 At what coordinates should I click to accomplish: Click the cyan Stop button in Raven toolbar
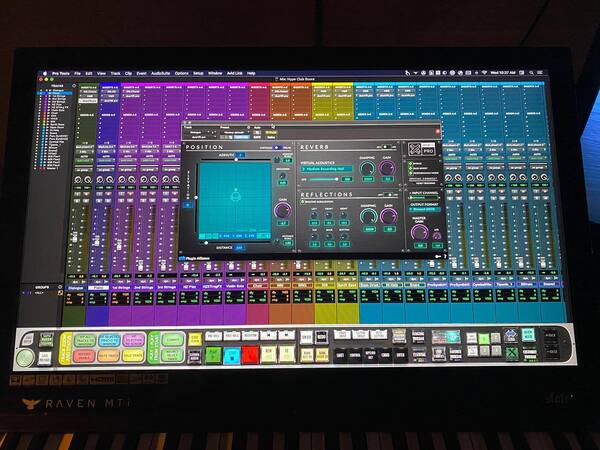point(232,355)
